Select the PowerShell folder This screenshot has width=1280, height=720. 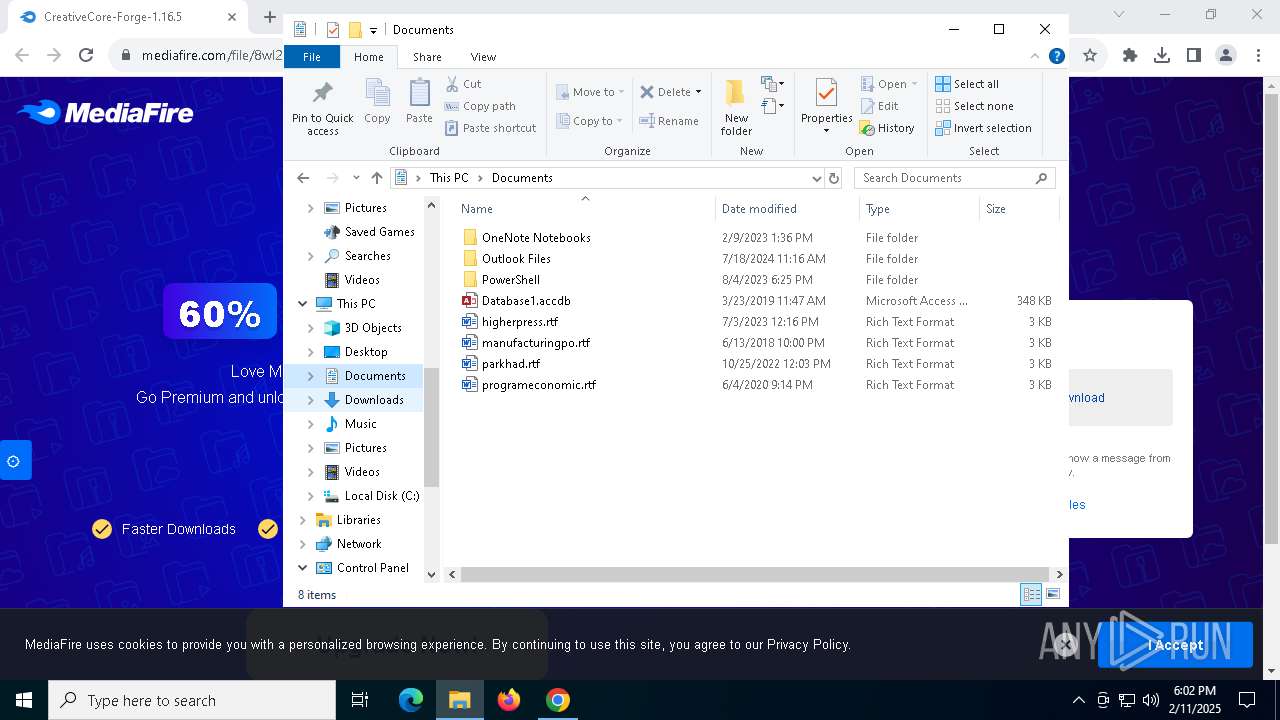pyautogui.click(x=510, y=280)
